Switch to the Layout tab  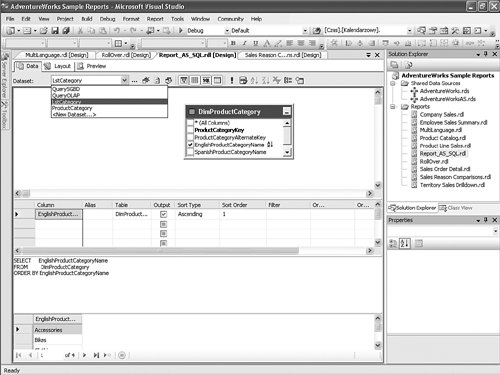coord(59,66)
